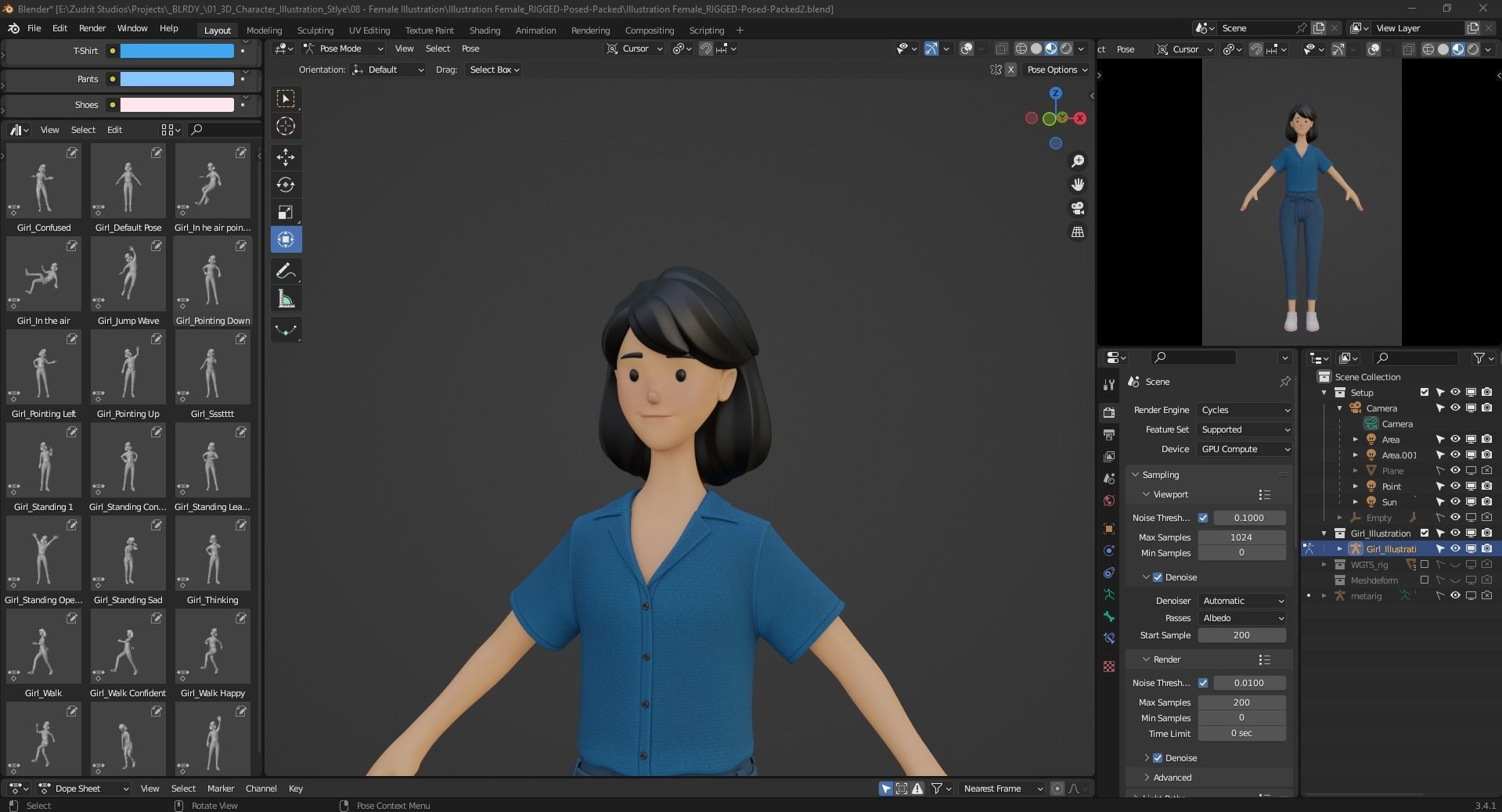
Task: Hide metarig object in viewport
Action: [1455, 596]
